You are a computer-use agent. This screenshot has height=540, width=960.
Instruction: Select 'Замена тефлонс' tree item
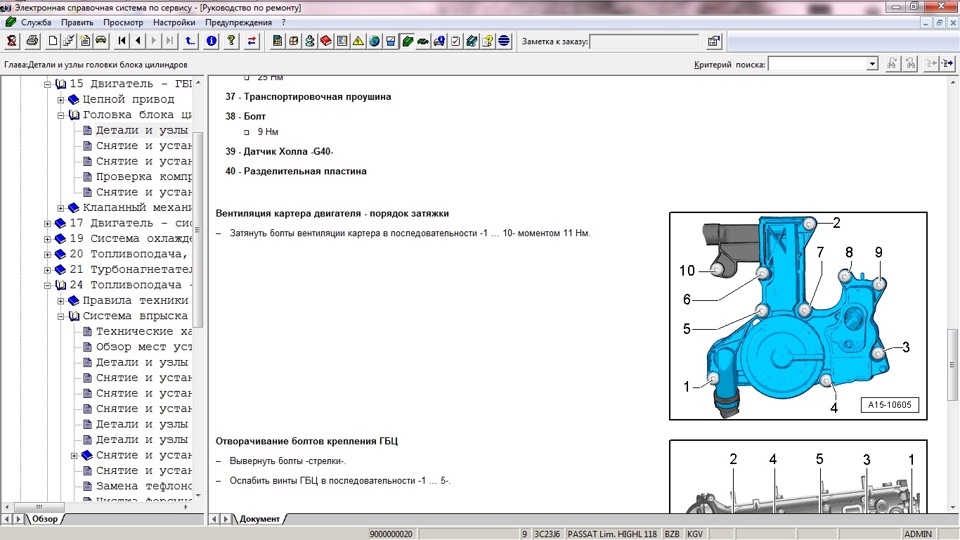click(143, 486)
